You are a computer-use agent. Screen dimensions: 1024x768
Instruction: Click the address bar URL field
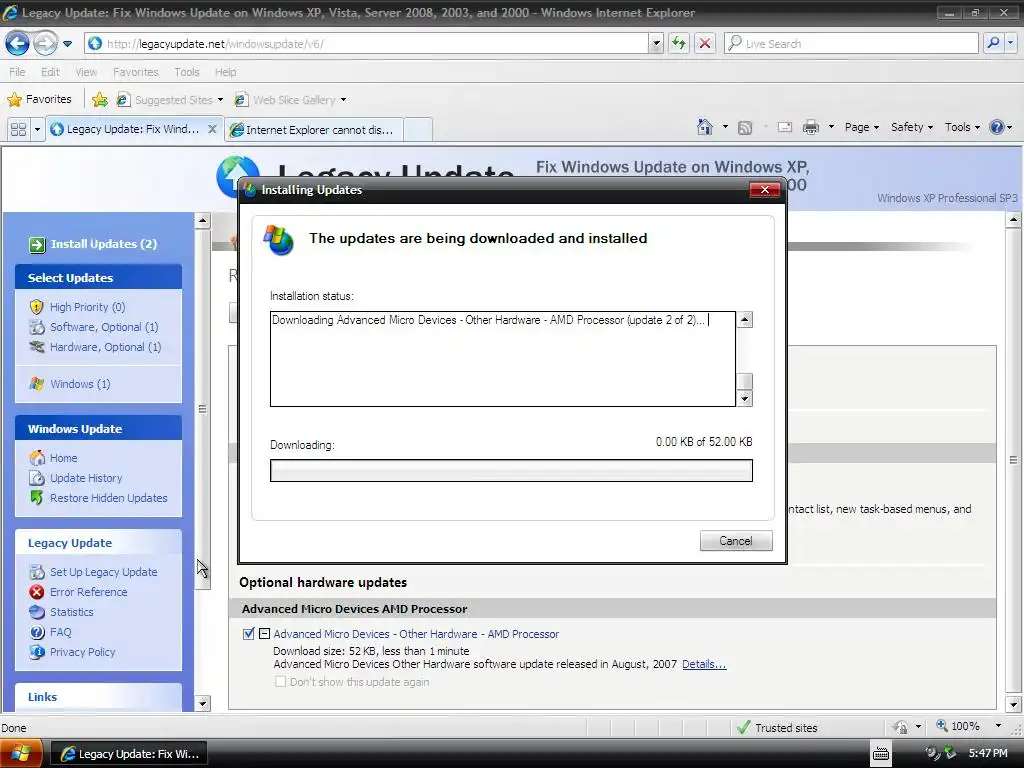tap(367, 44)
